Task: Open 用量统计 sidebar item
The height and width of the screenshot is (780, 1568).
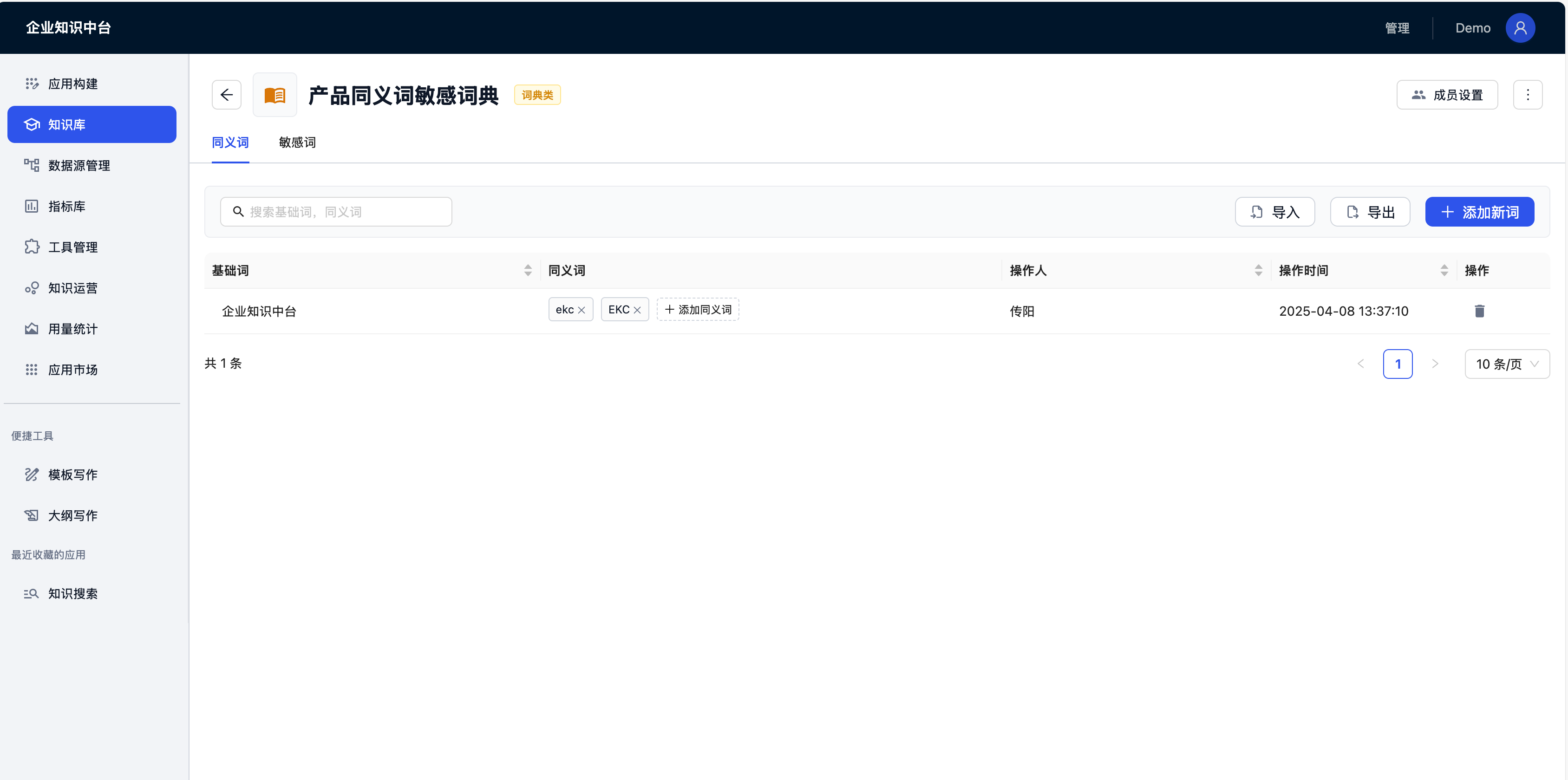Action: [x=73, y=329]
